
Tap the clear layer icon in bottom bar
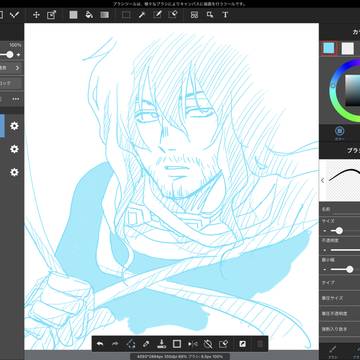pyautogui.click(x=224, y=344)
